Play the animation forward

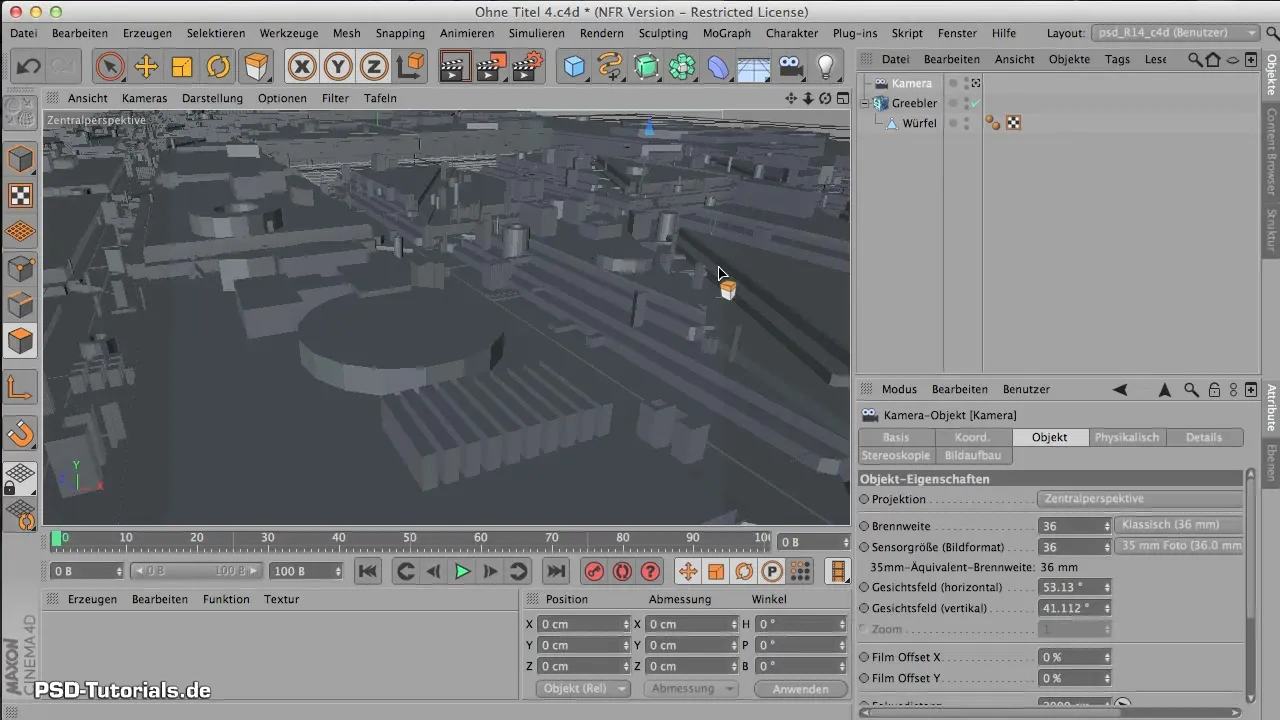462,572
